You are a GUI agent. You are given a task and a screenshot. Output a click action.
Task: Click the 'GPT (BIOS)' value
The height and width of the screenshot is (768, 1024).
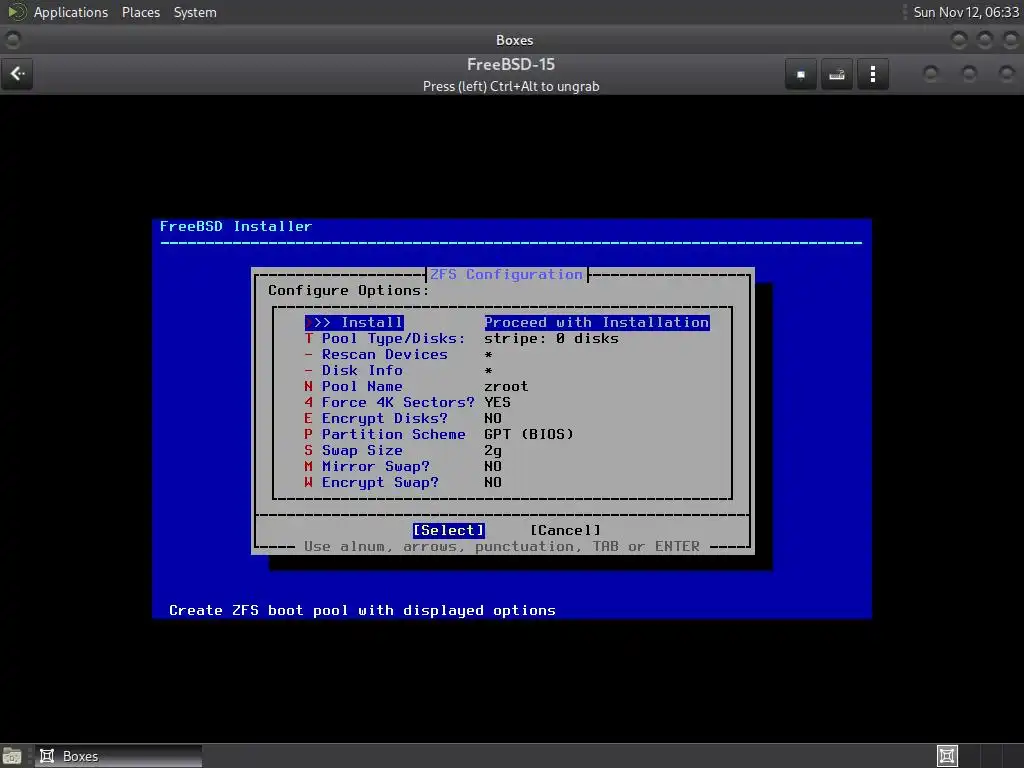(529, 434)
